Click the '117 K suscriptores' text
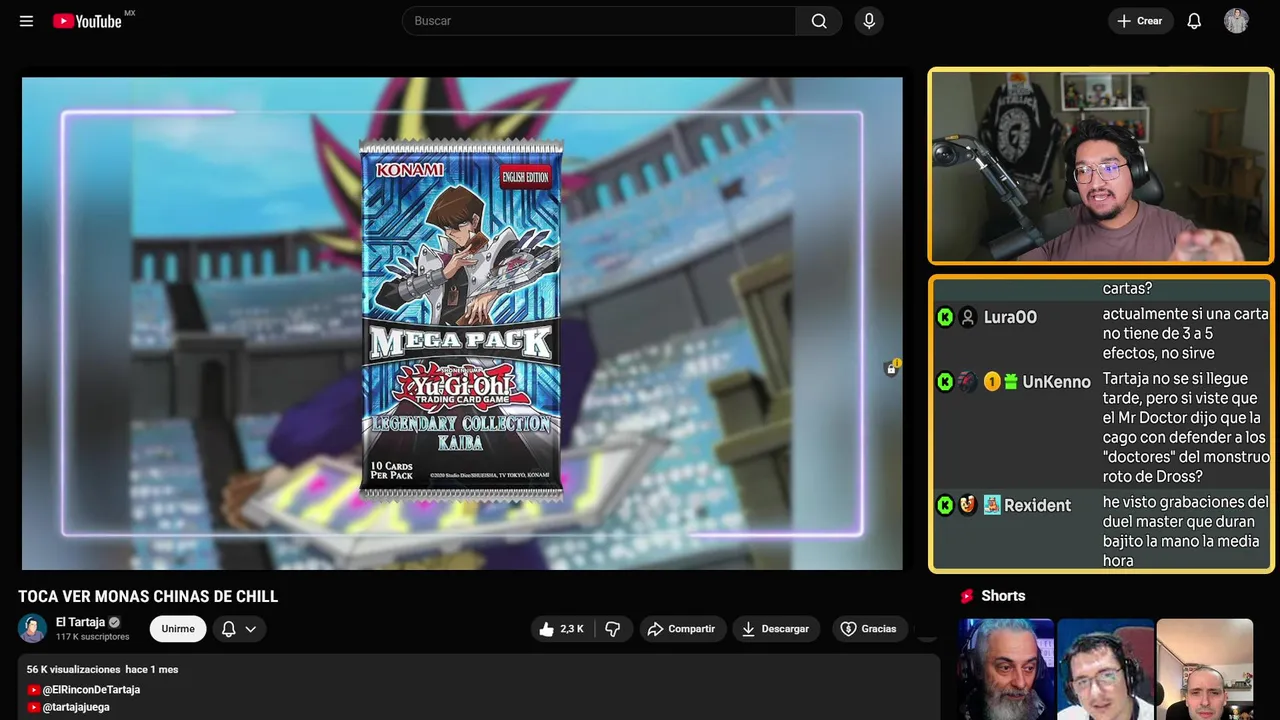Viewport: 1280px width, 720px height. tap(92, 637)
